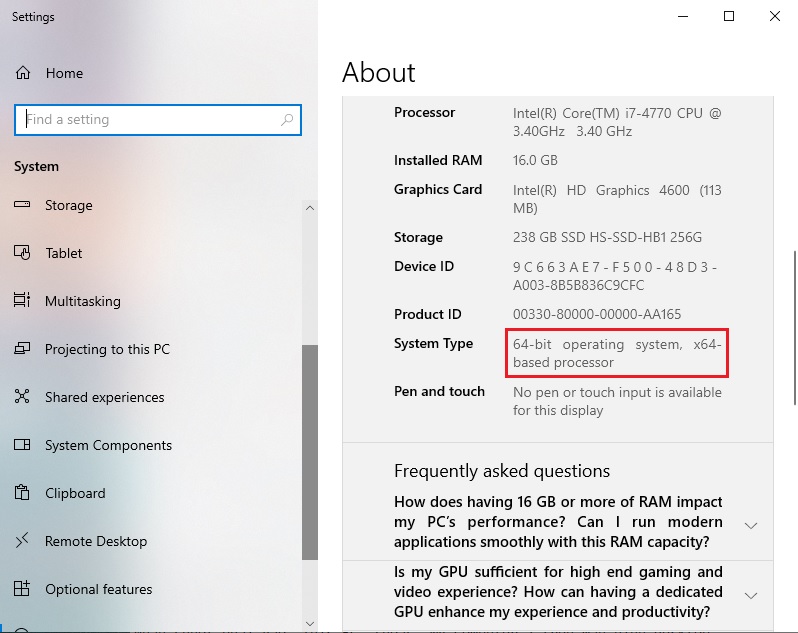Focus the Find a setting search box
798x633 pixels.
158,120
